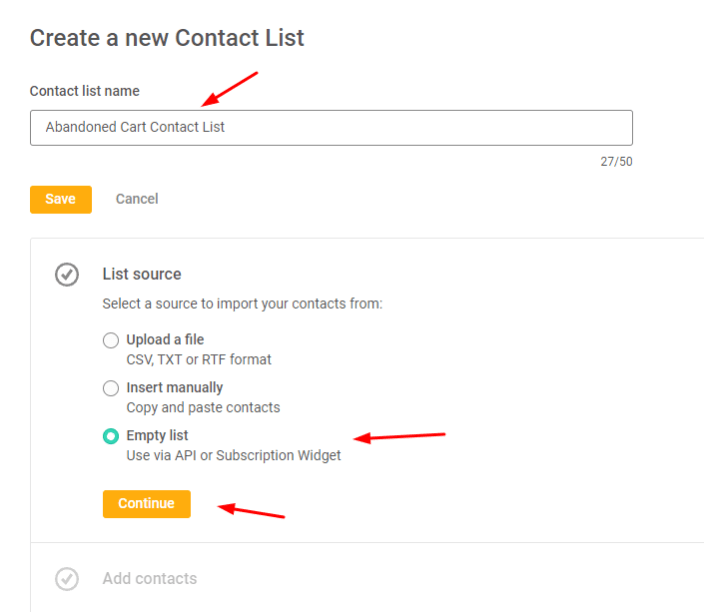The height and width of the screenshot is (612, 704).
Task: Click the Empty list label text
Action: coord(157,436)
